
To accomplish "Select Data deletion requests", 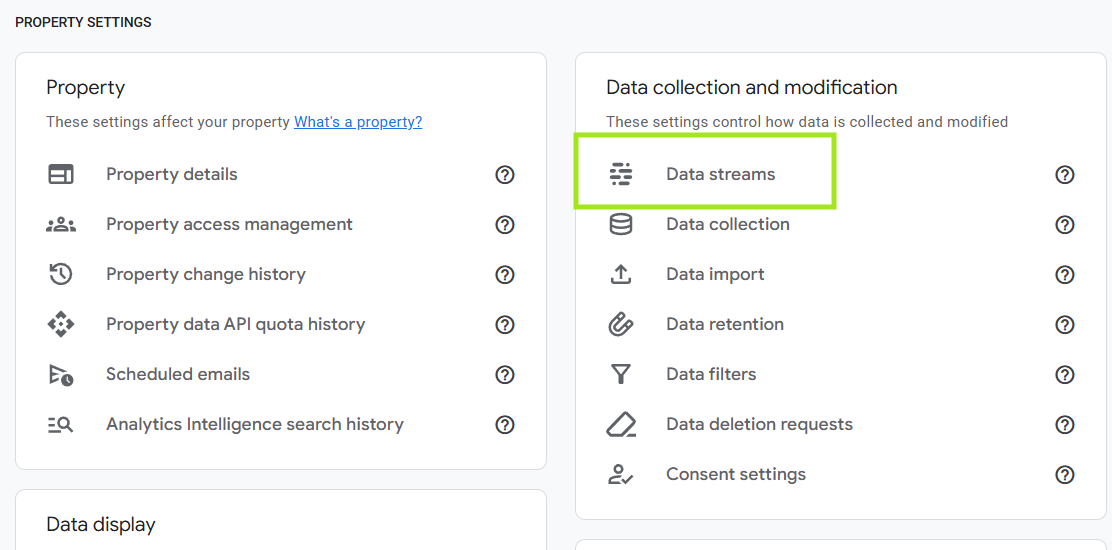I will pos(760,425).
